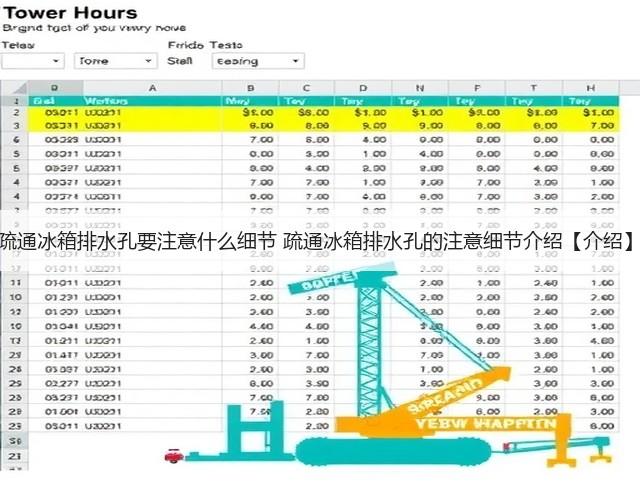Click row 2 header number

pyautogui.click(x=16, y=112)
